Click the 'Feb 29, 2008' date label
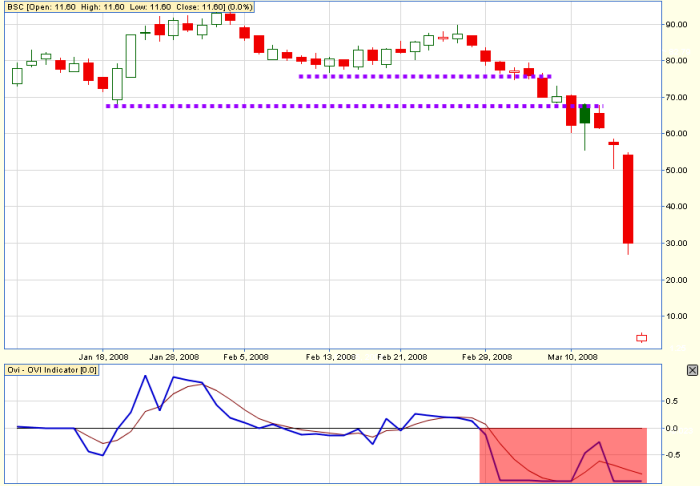The width and height of the screenshot is (700, 486). (487, 357)
